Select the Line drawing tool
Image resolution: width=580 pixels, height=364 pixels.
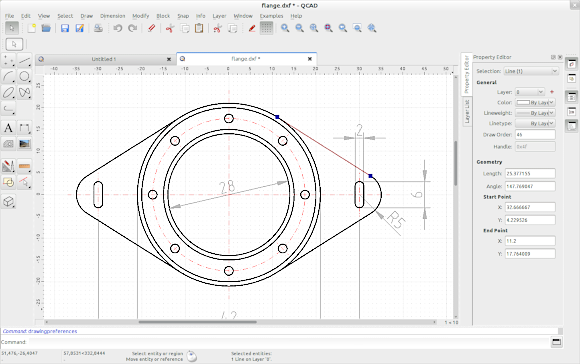pos(24,60)
